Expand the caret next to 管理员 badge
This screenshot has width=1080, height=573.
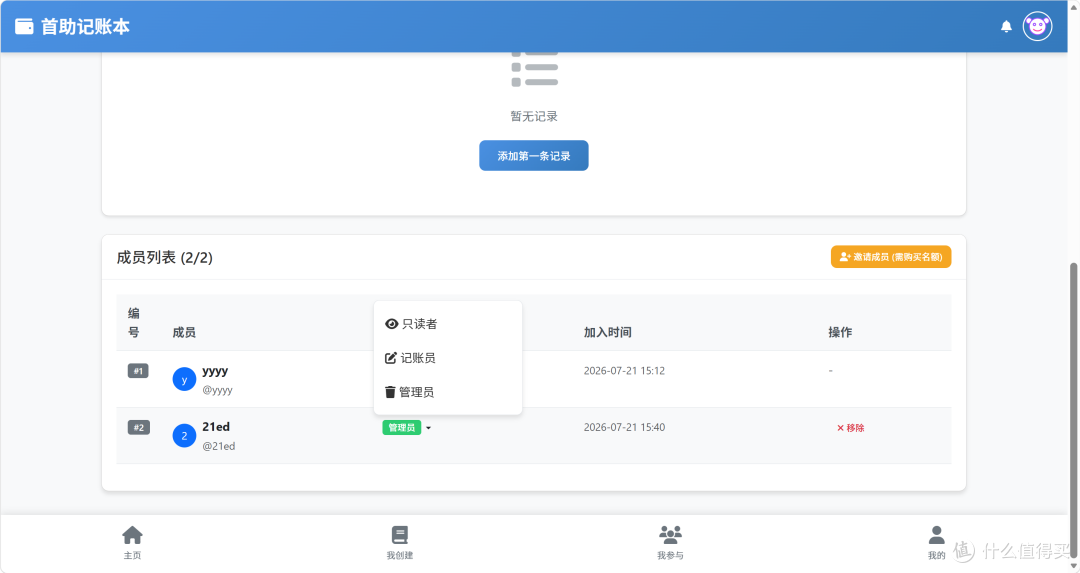click(428, 428)
